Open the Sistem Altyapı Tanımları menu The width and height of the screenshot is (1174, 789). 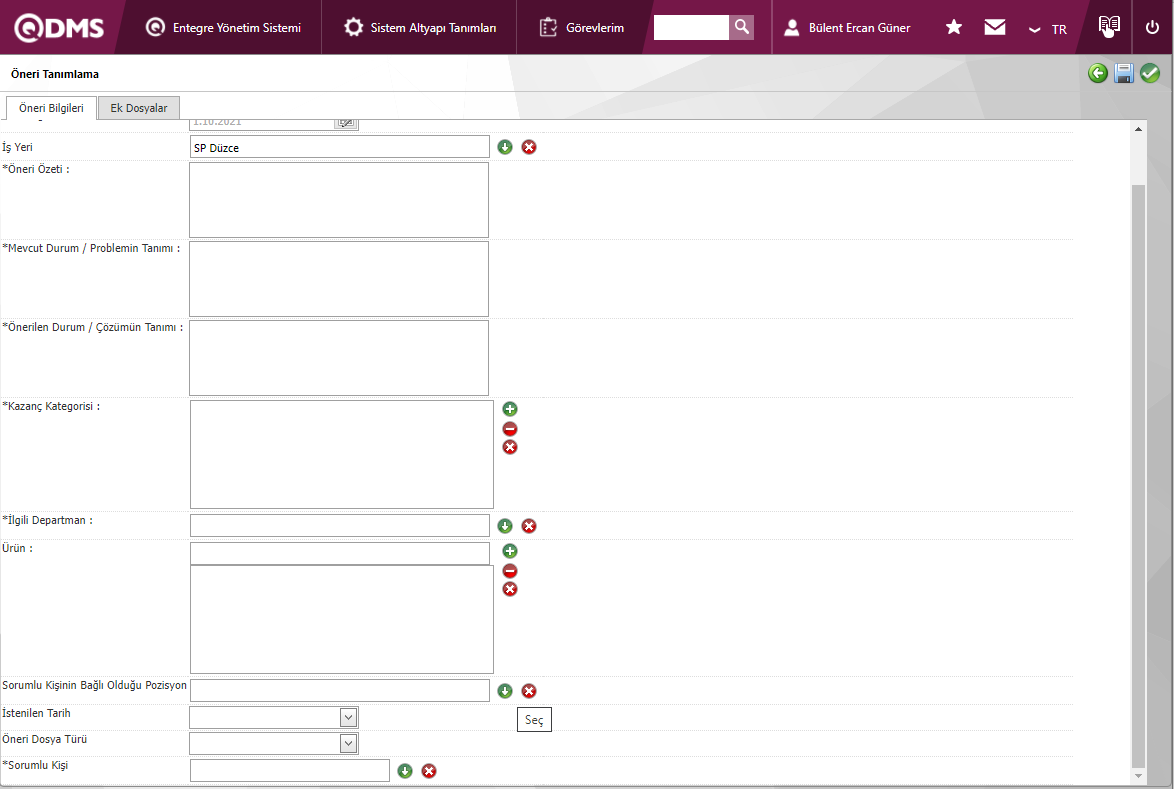click(x=419, y=28)
